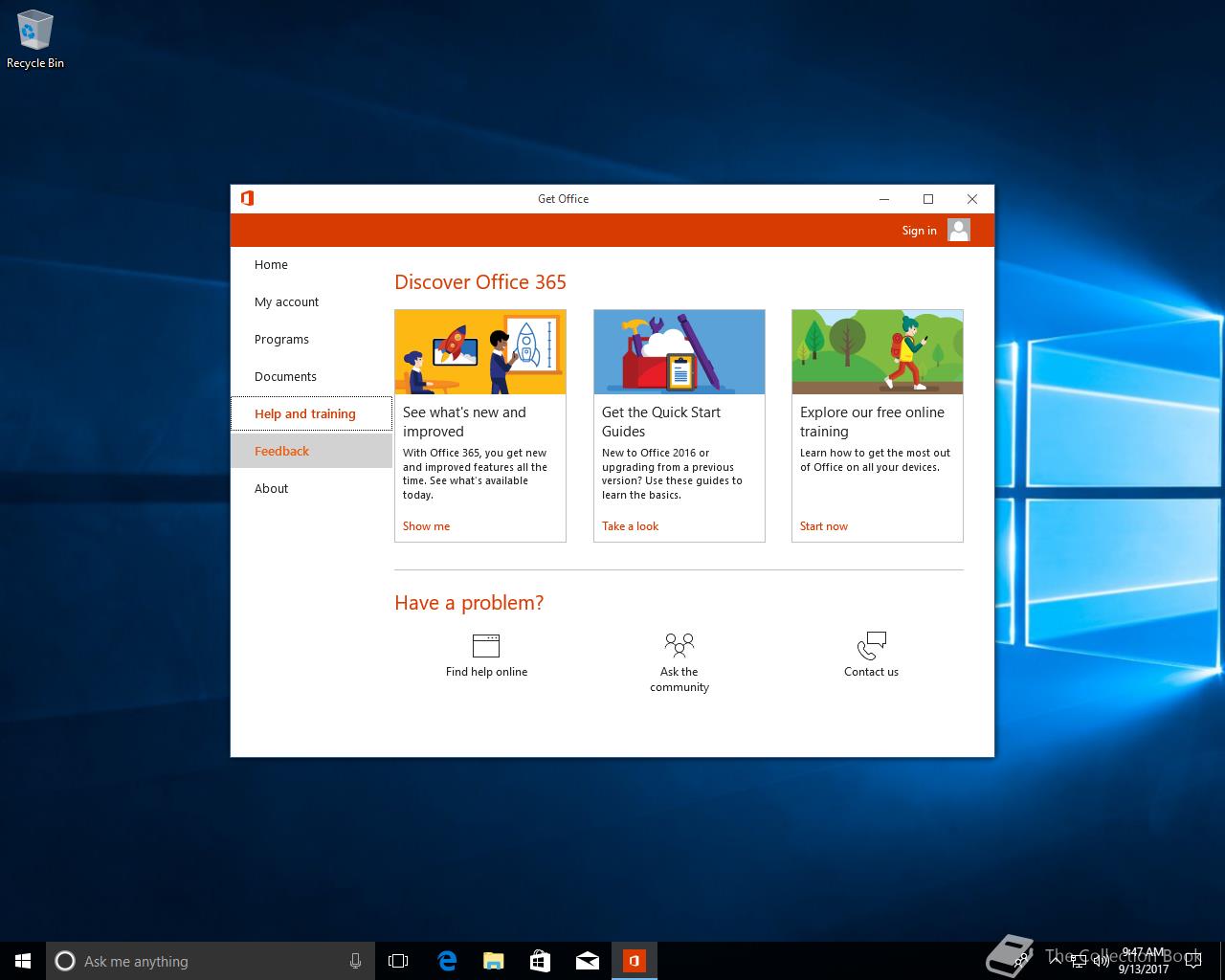Click Show me link
The height and width of the screenshot is (980, 1225).
click(426, 525)
